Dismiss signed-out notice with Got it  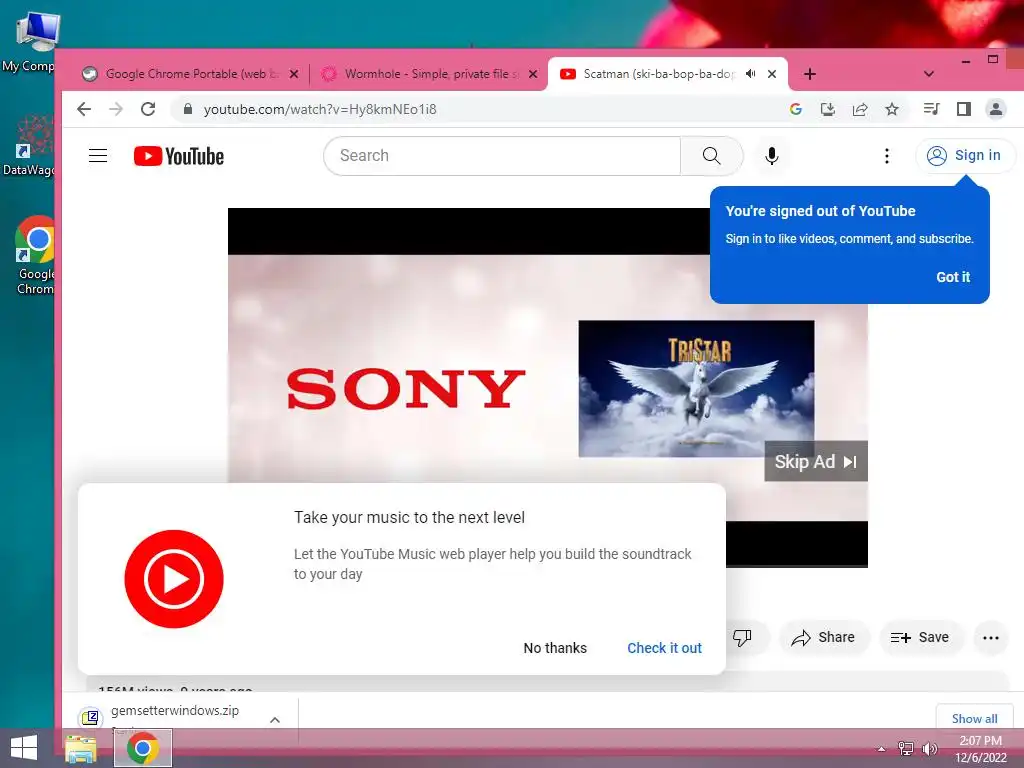pos(953,277)
